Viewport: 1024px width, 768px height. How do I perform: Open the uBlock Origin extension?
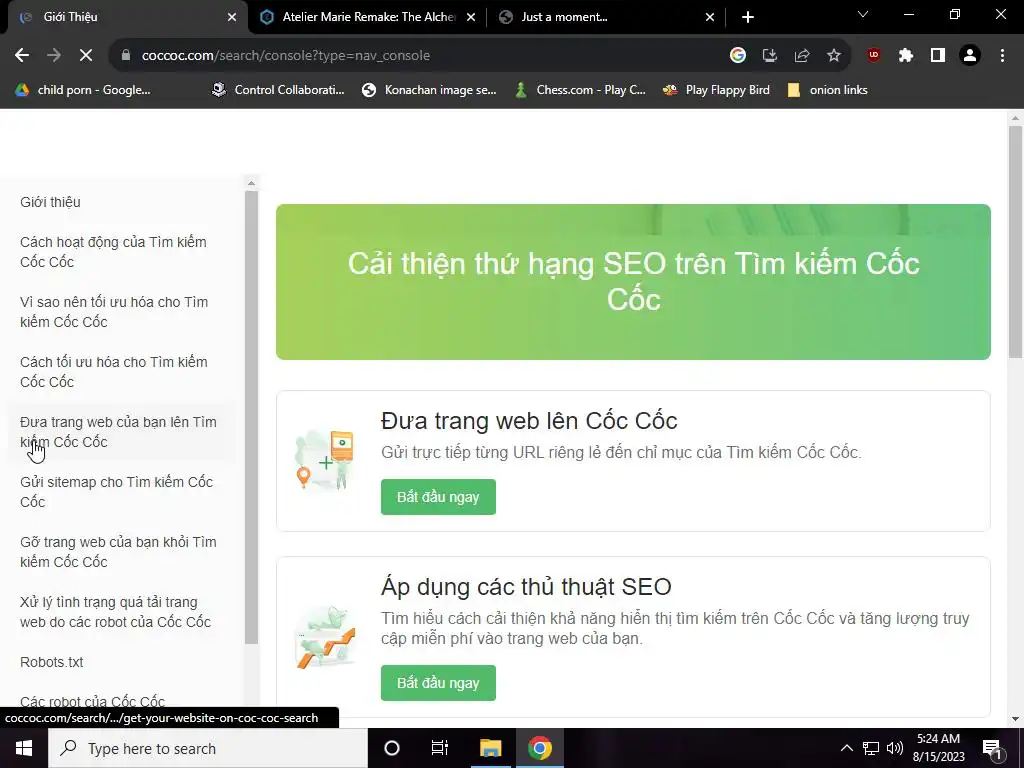pyautogui.click(x=874, y=56)
